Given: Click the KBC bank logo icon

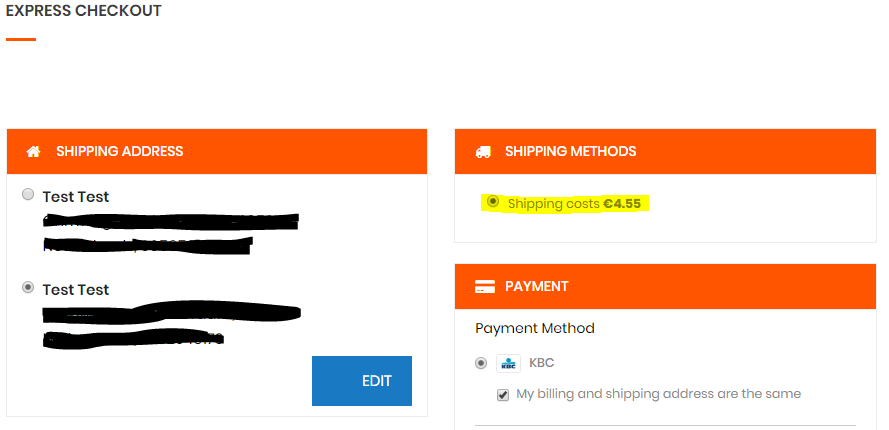Looking at the screenshot, I should pos(509,363).
